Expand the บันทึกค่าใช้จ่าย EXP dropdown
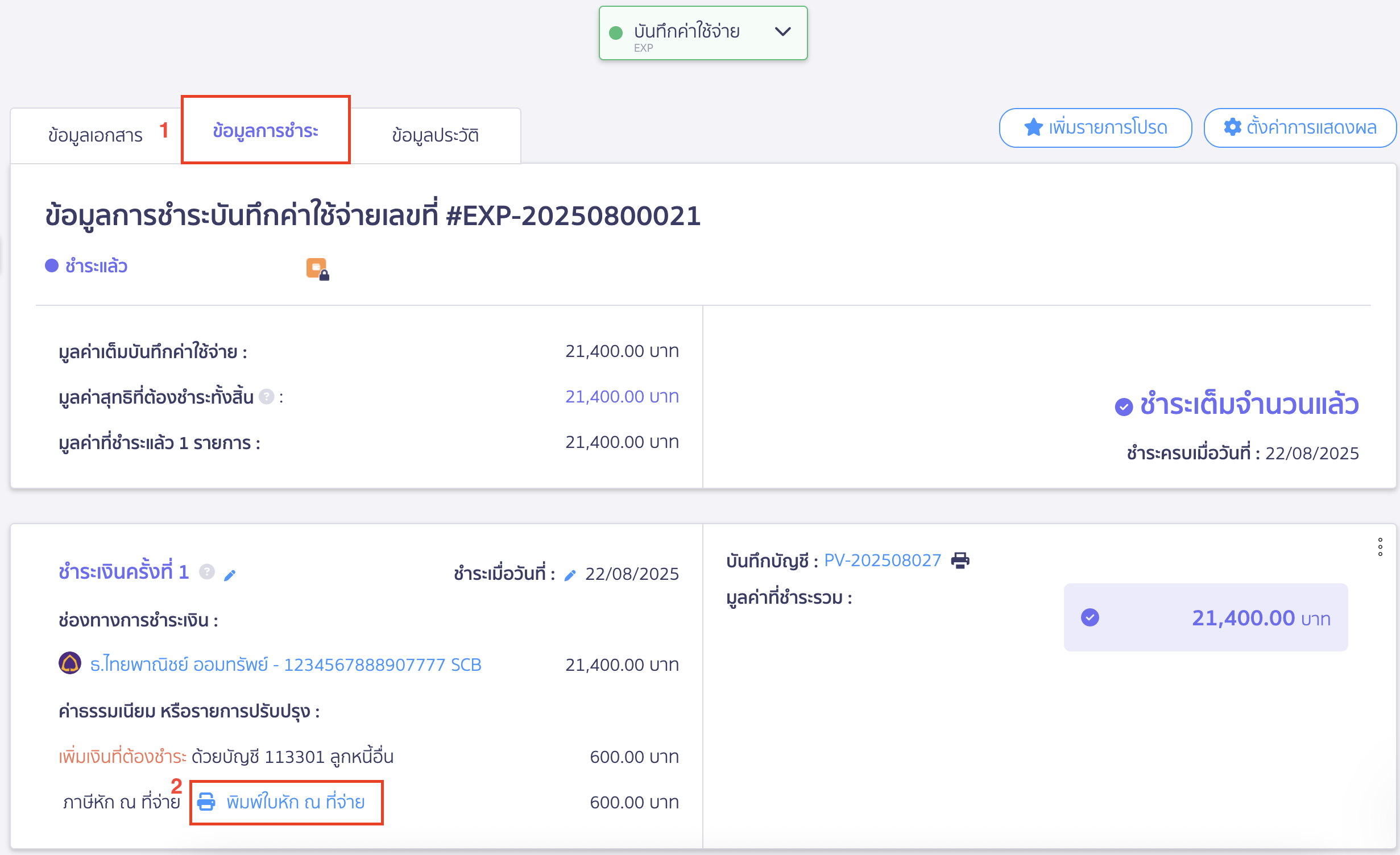 783,32
